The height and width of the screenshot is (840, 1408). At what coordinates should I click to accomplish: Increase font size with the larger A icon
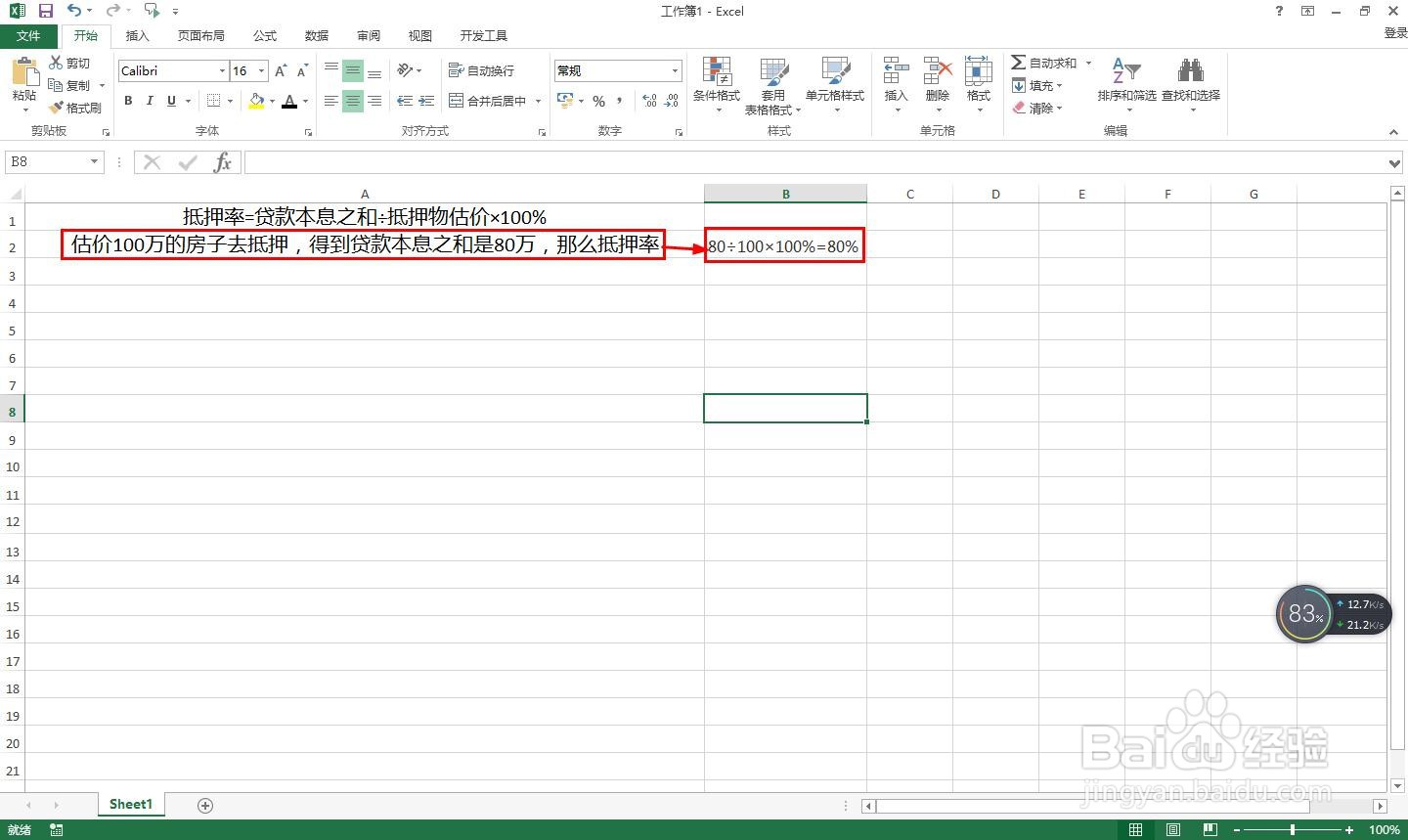[x=281, y=70]
